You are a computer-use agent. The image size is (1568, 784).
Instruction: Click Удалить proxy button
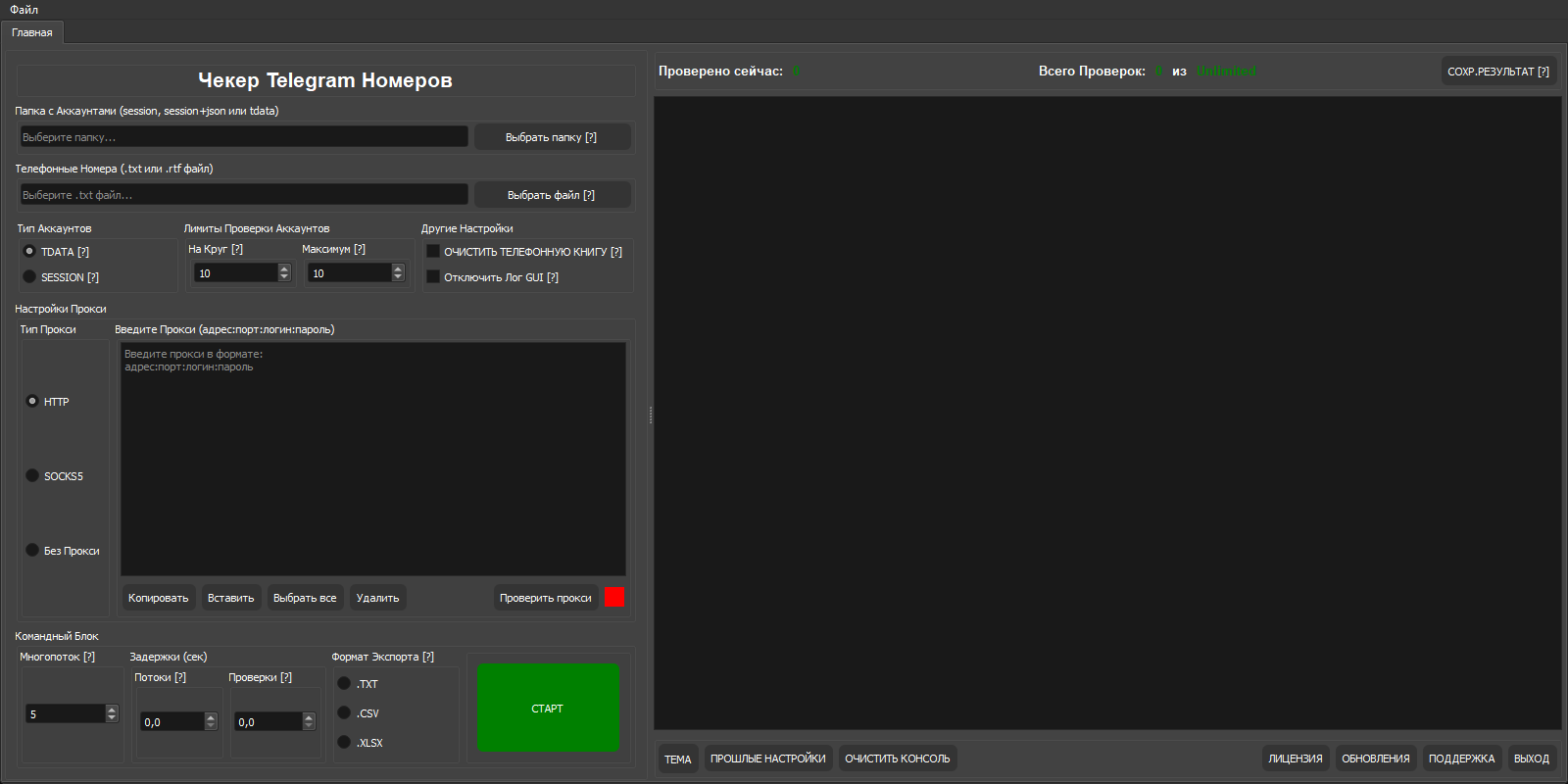pyautogui.click(x=378, y=598)
